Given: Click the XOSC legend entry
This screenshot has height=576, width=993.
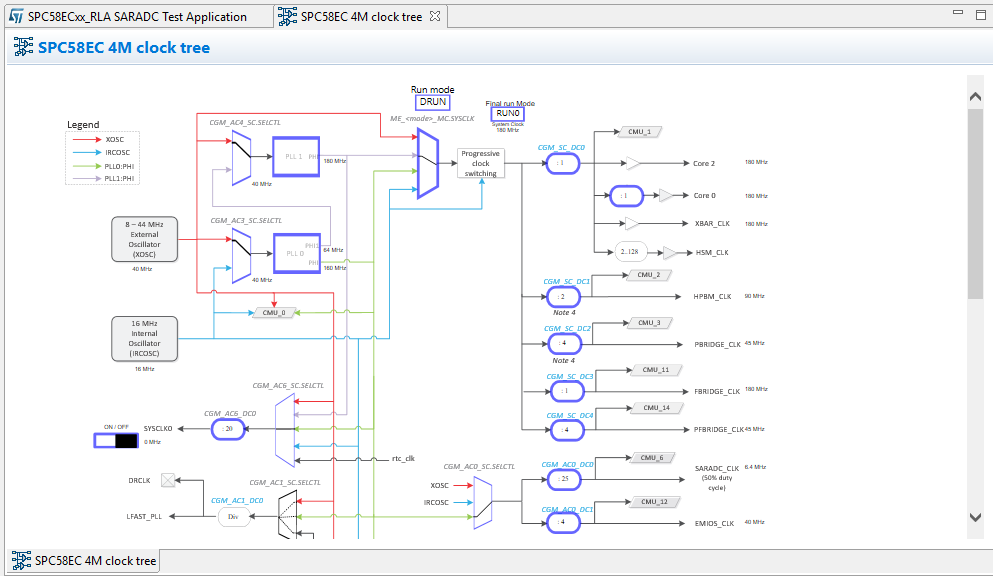Looking at the screenshot, I should [98, 139].
